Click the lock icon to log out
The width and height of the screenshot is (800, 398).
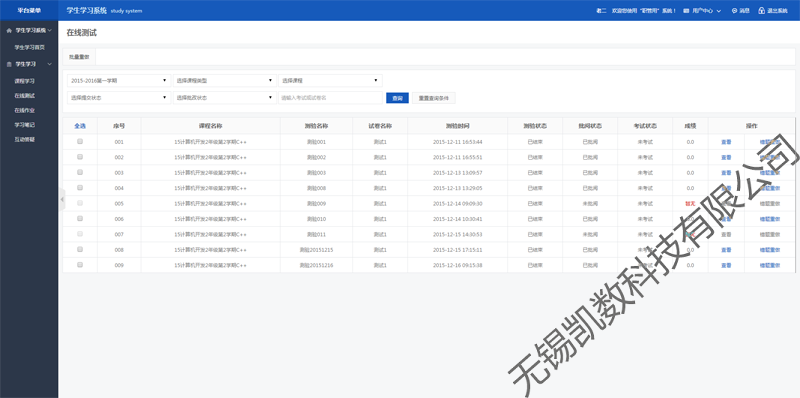tap(761, 11)
